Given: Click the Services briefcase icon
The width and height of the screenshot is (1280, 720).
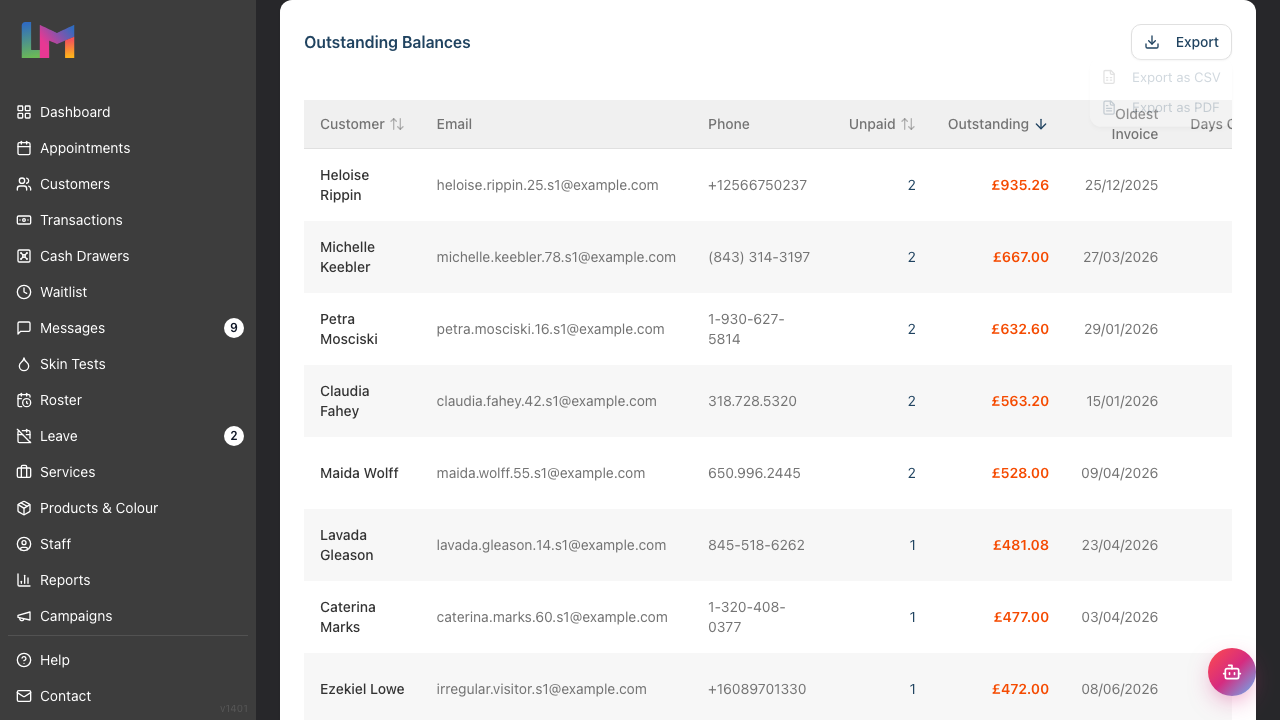Looking at the screenshot, I should click(24, 472).
